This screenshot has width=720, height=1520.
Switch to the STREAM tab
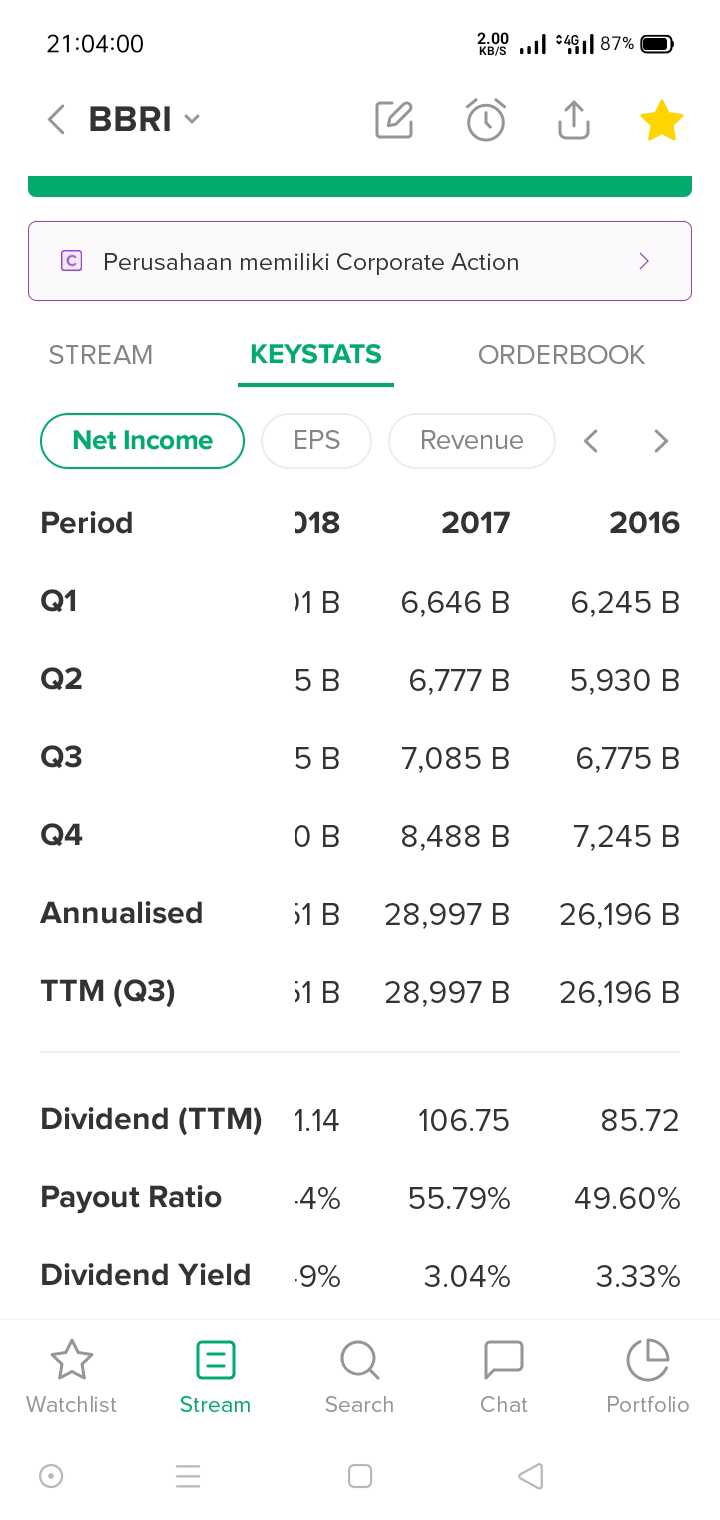click(100, 355)
